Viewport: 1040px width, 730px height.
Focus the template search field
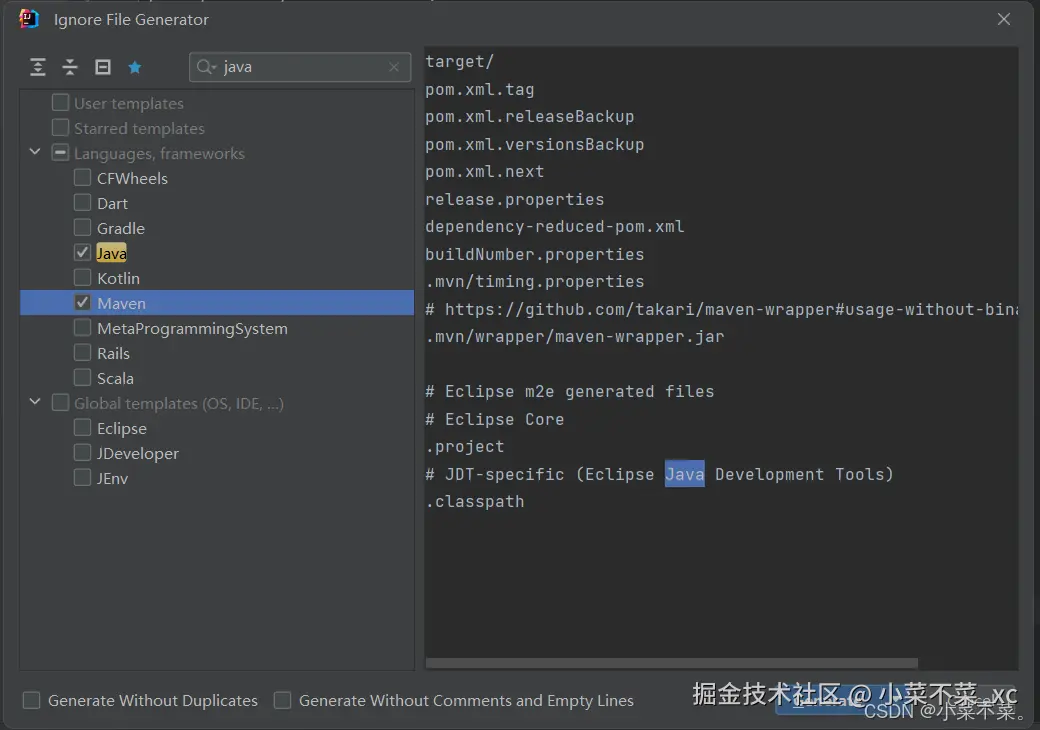(x=300, y=67)
